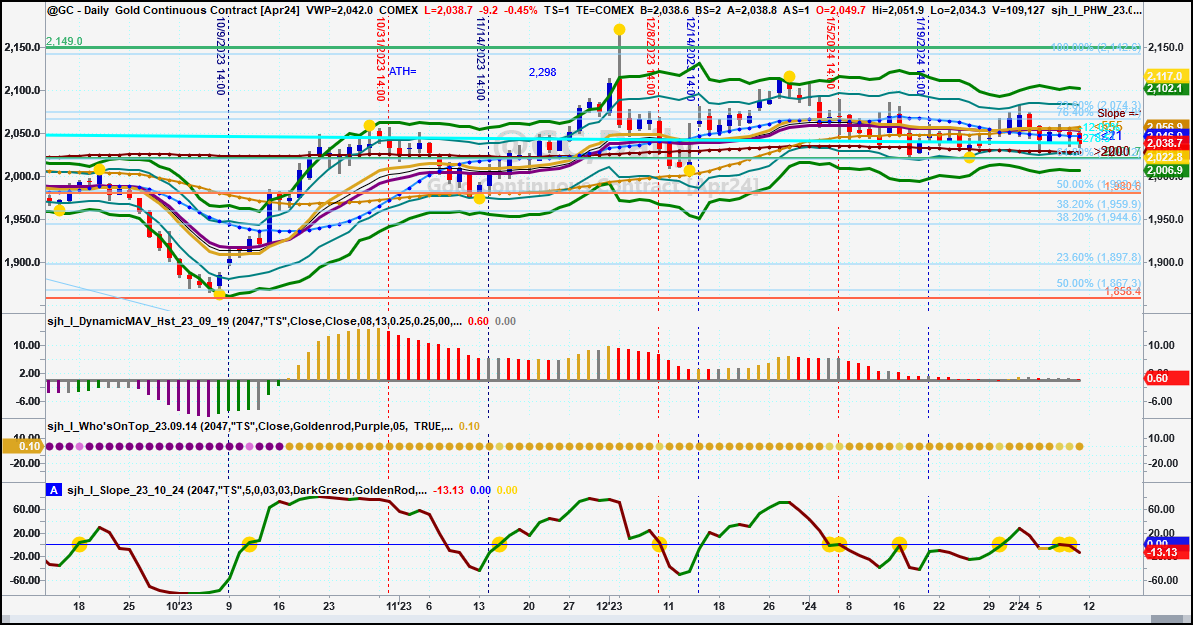This screenshot has width=1193, height=625.
Task: Click the Lo=2,034.3 value in the header
Action: click(959, 11)
